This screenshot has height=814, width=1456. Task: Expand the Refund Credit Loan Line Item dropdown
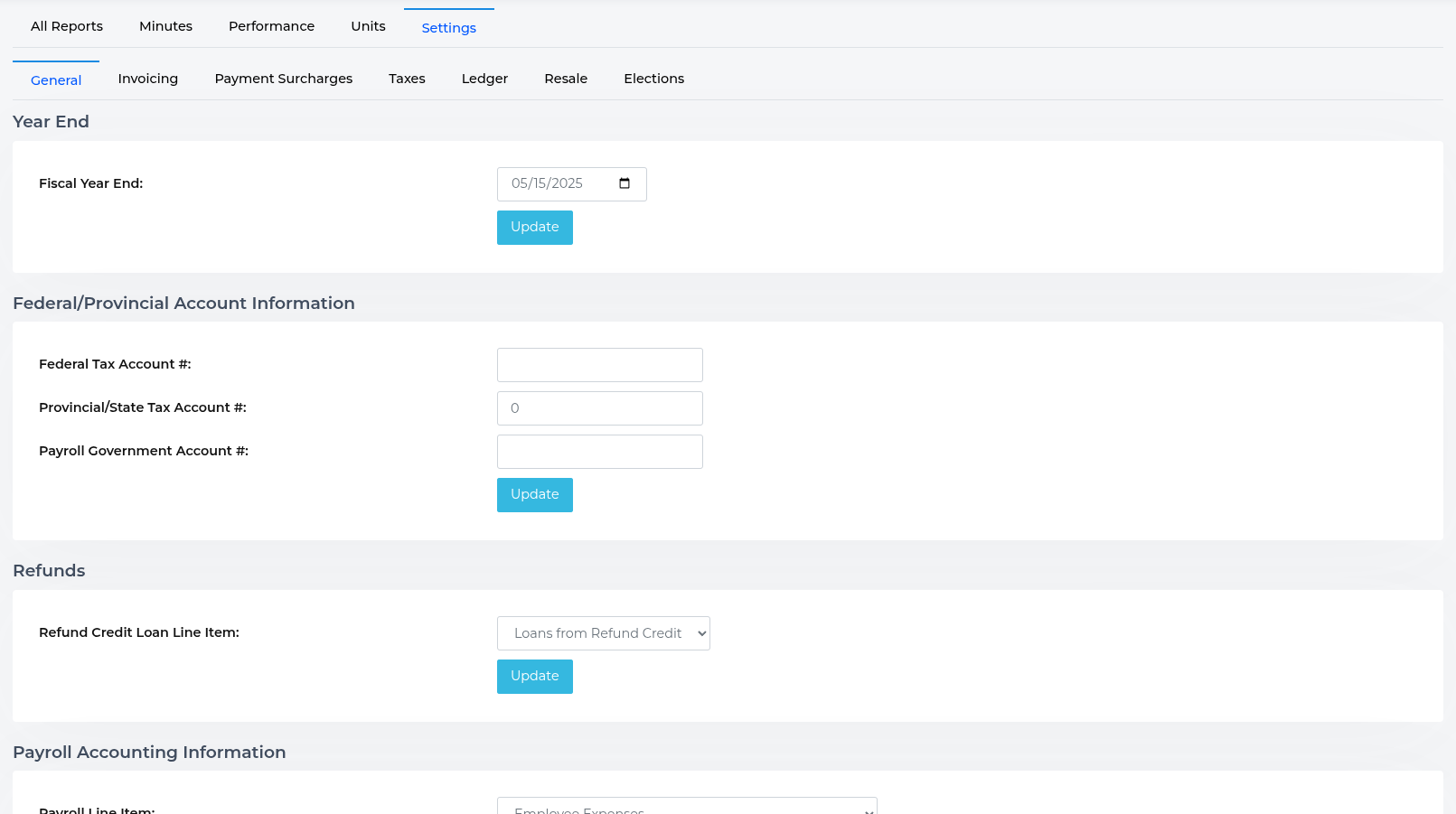point(603,633)
